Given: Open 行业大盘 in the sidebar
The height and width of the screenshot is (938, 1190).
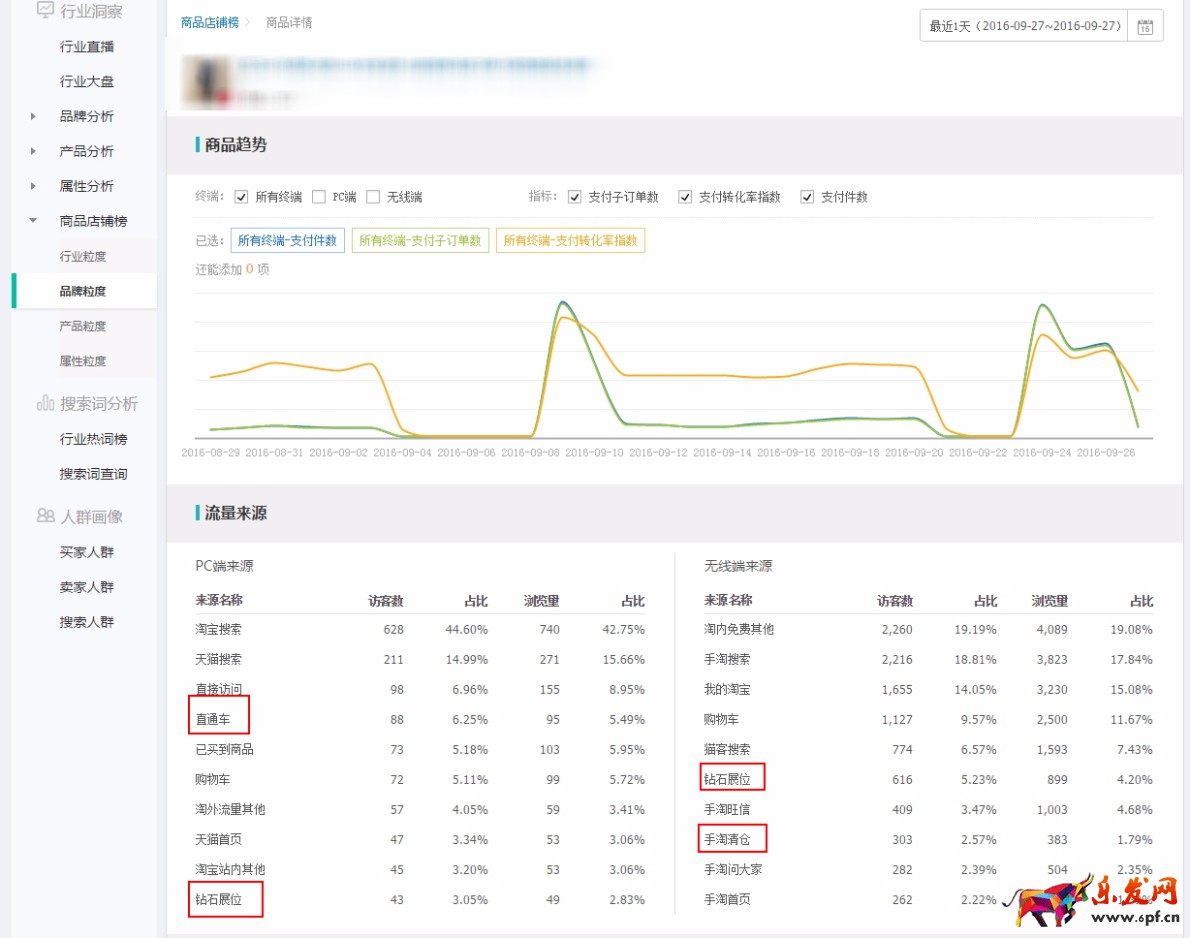Looking at the screenshot, I should 87,81.
